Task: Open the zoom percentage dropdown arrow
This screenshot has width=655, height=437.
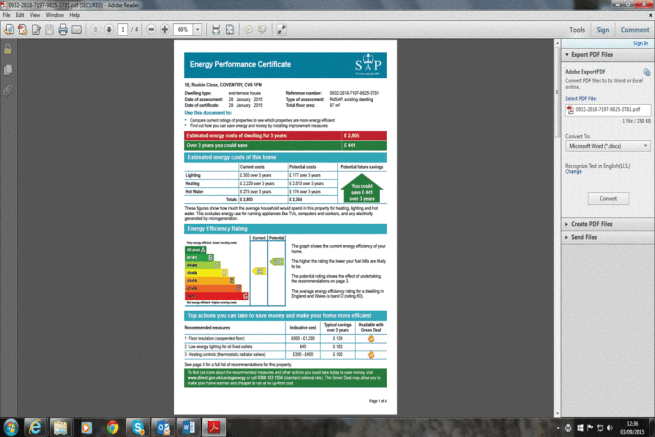Action: pyautogui.click(x=198, y=30)
